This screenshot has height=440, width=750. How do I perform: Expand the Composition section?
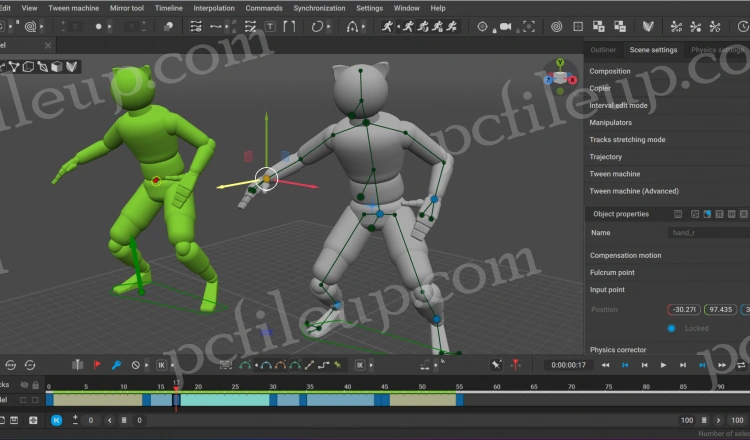[610, 71]
